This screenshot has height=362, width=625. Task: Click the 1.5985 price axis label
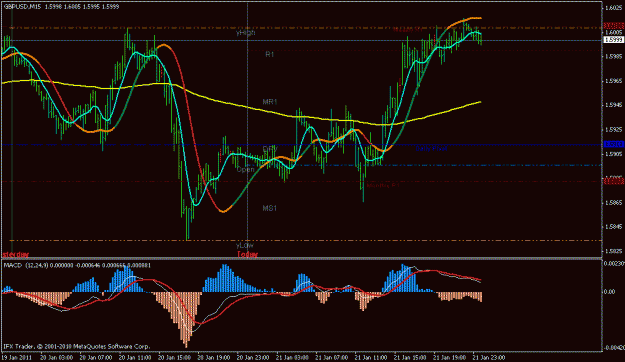613,57
